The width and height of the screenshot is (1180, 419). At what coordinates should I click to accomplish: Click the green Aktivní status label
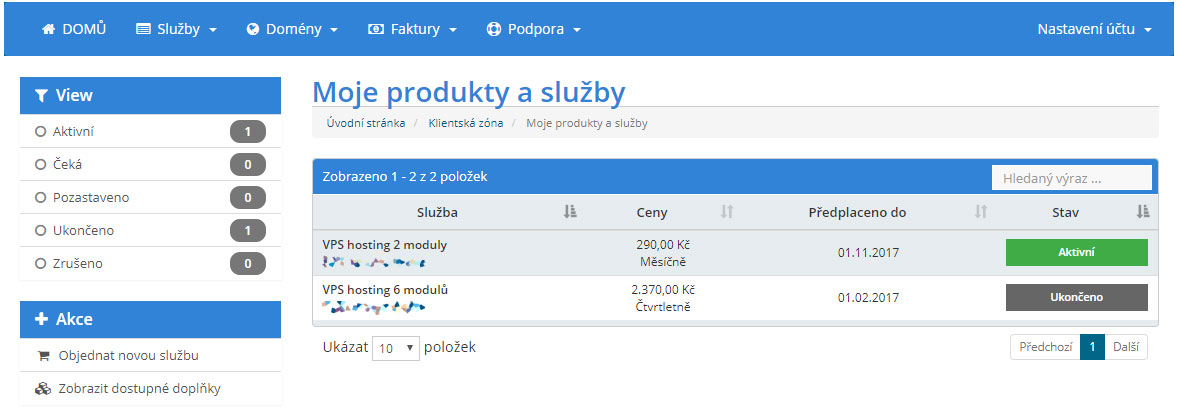[1076, 252]
